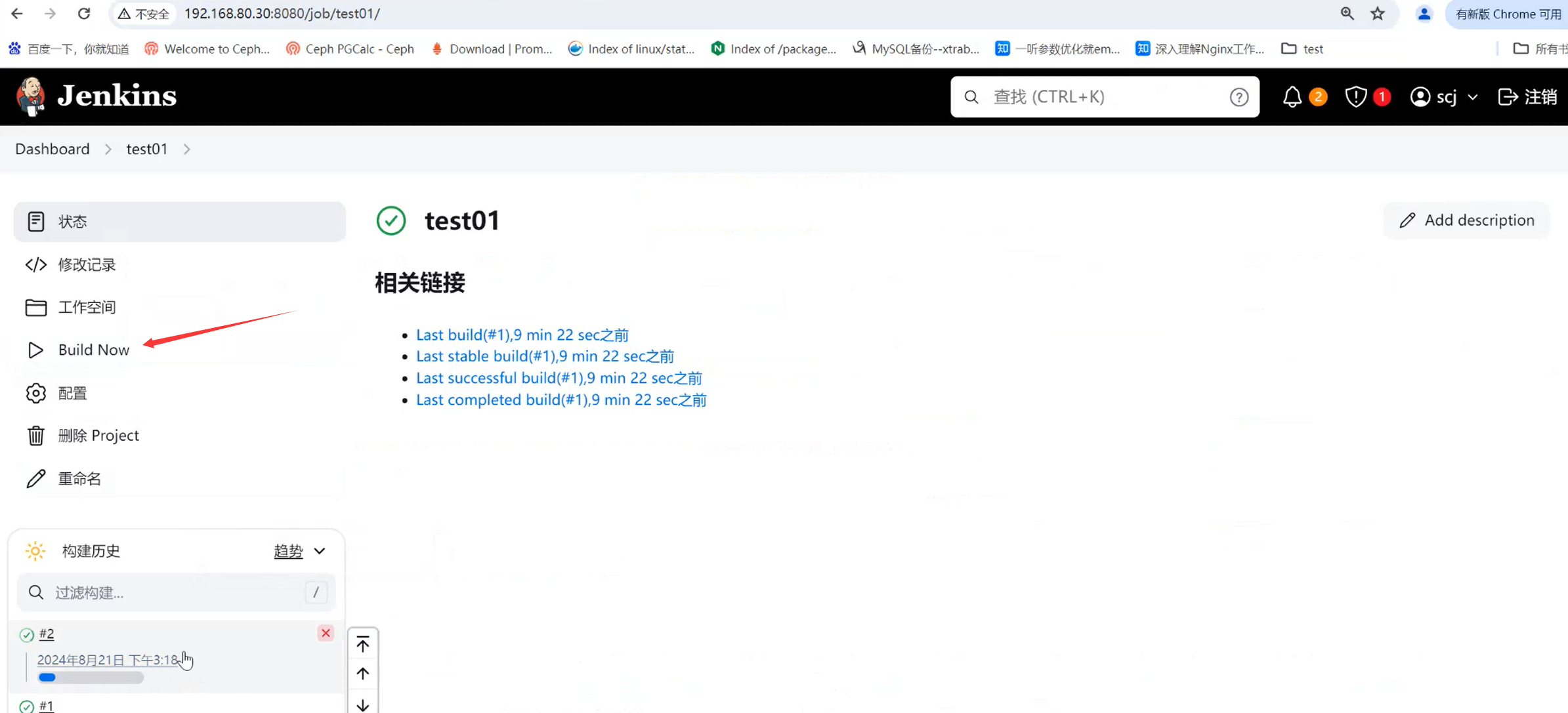Start a build with Build Now

[93, 350]
